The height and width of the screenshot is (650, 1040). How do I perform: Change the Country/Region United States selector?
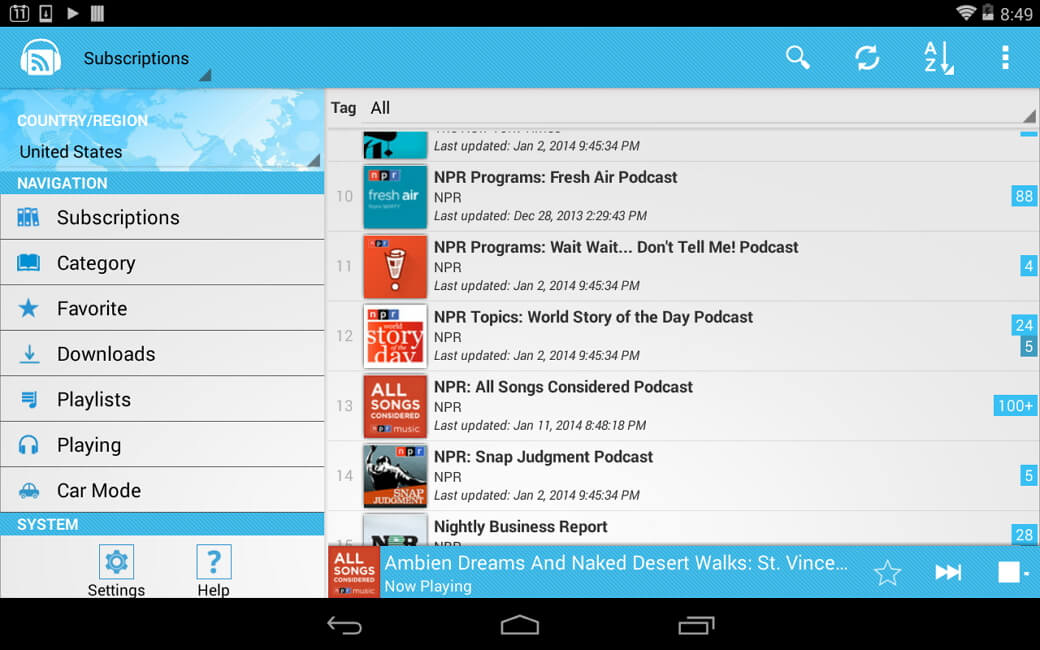click(162, 151)
